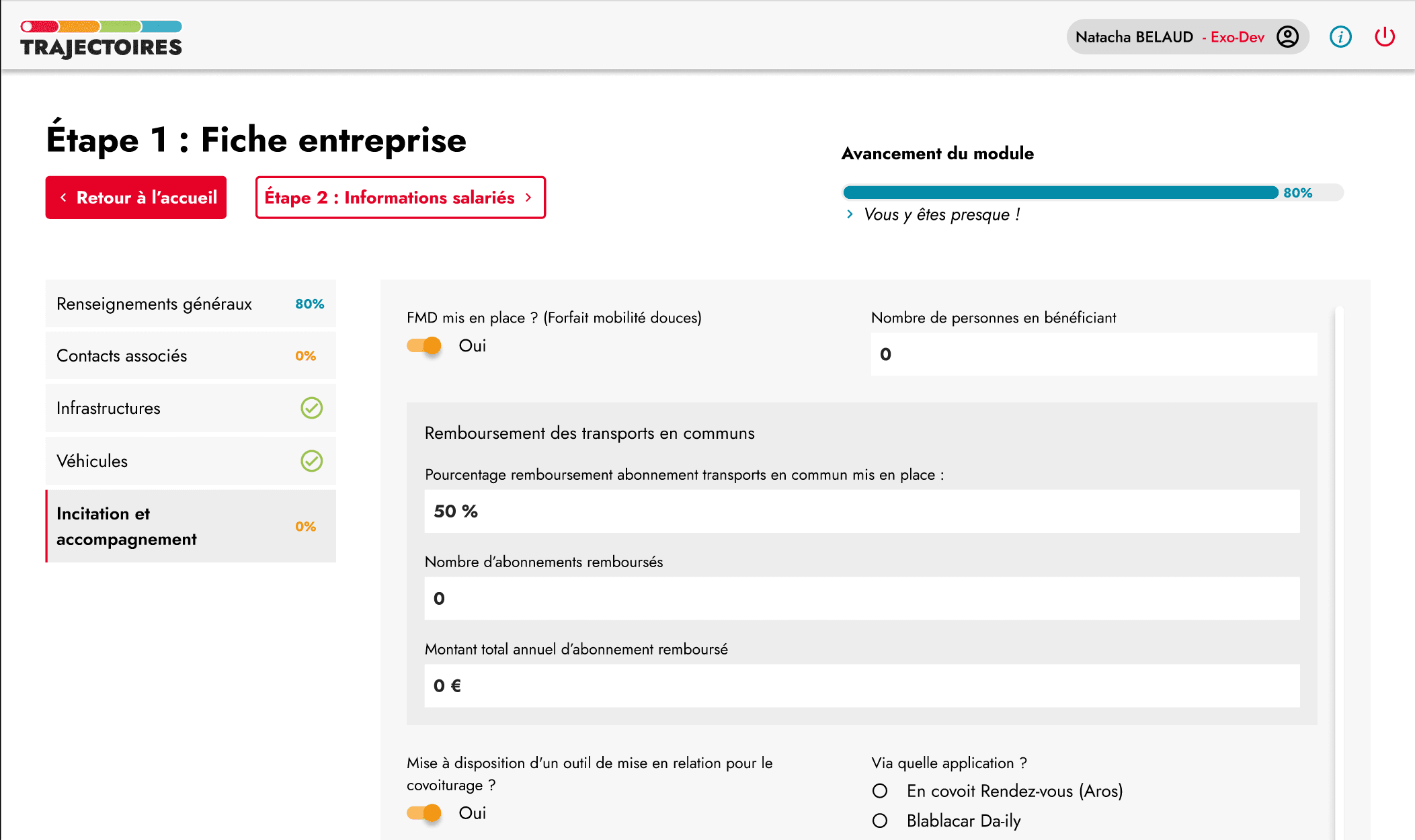Viewport: 1415px width, 840px height.
Task: Toggle the covoiturage outil switch
Action: [424, 813]
